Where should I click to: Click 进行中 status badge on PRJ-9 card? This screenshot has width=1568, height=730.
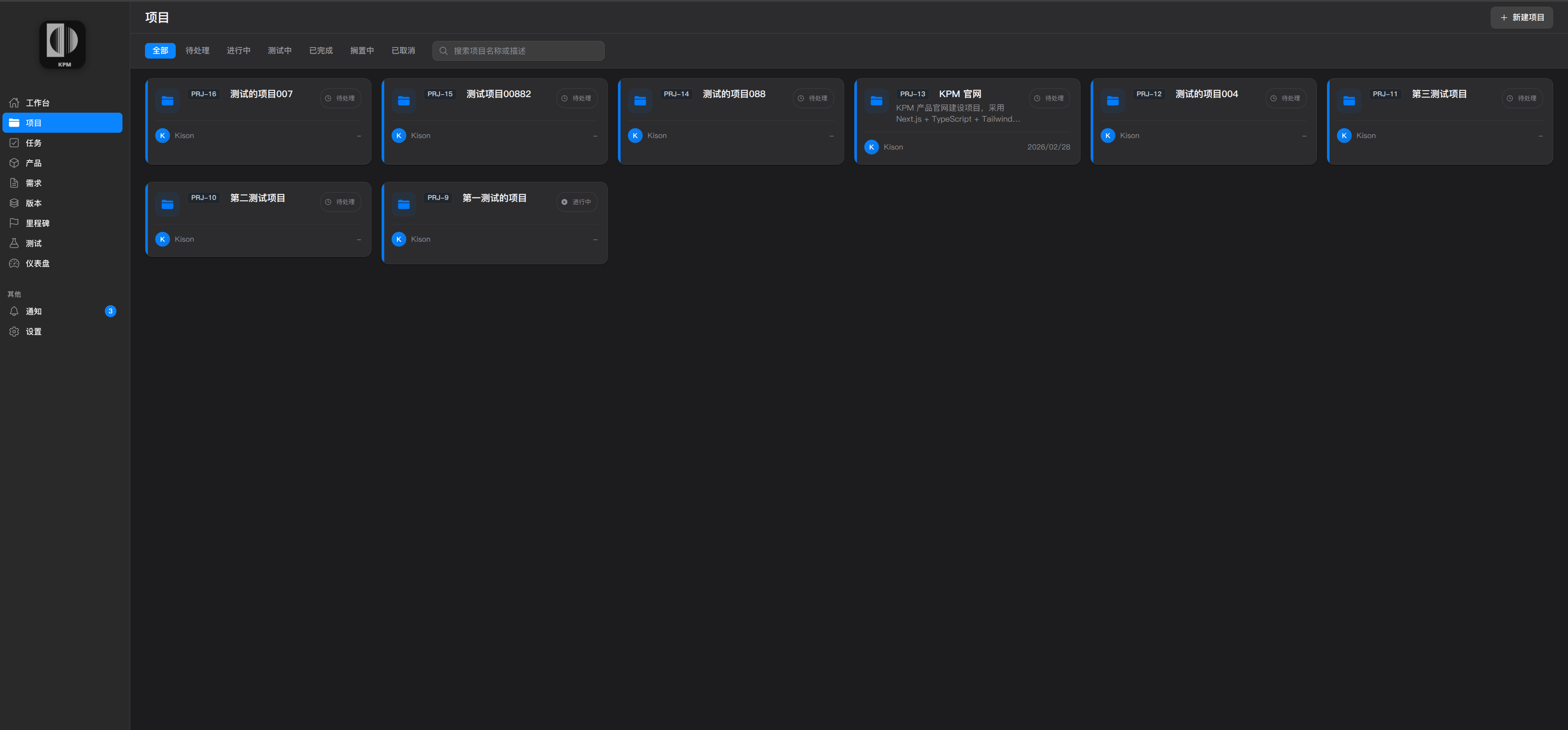(576, 202)
